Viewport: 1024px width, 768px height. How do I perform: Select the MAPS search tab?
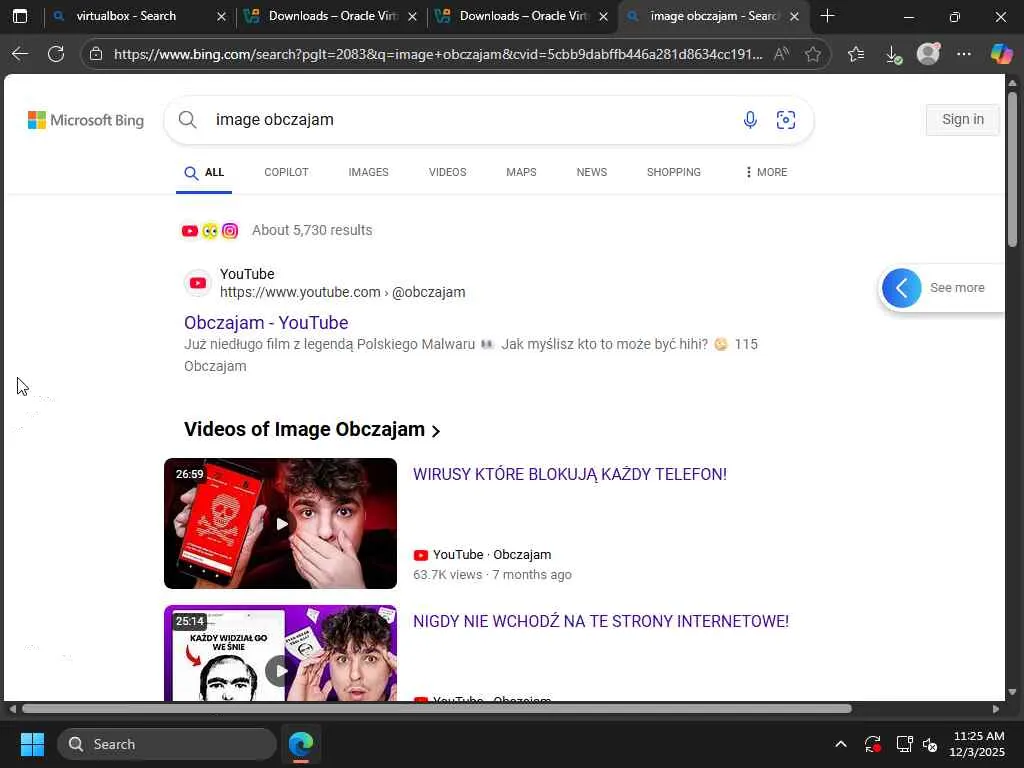521,172
